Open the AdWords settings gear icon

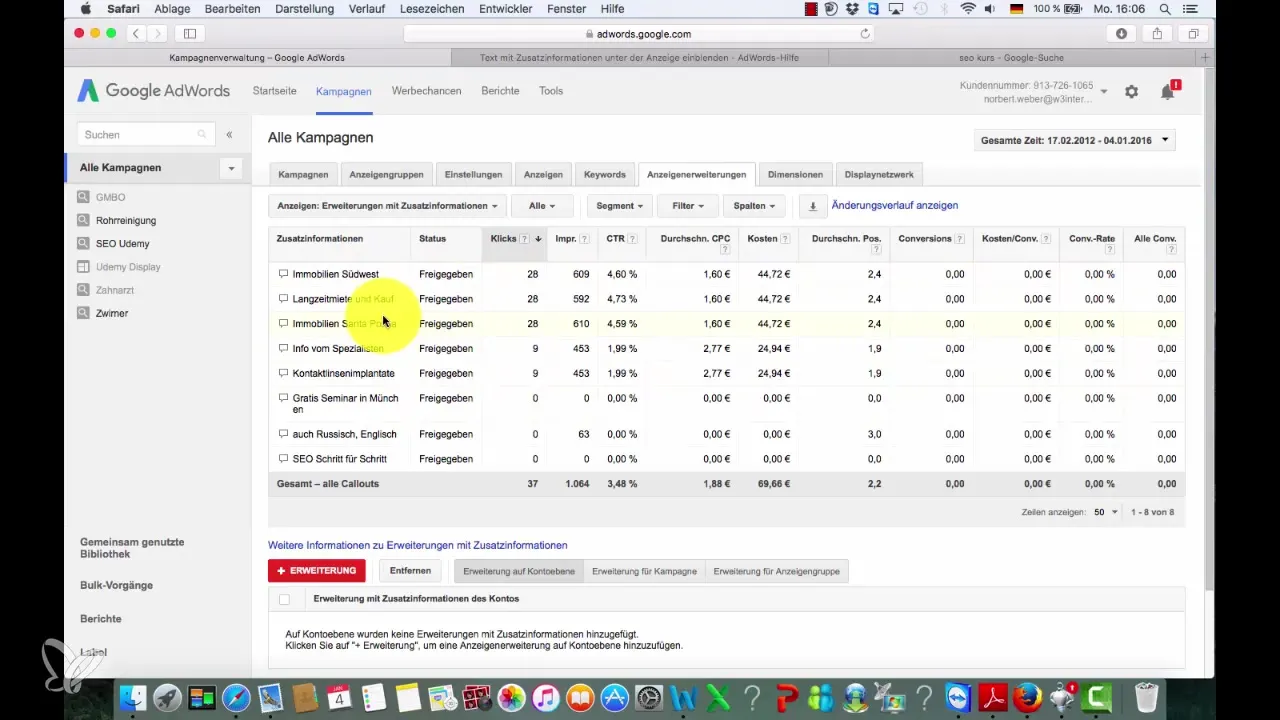pyautogui.click(x=1131, y=92)
